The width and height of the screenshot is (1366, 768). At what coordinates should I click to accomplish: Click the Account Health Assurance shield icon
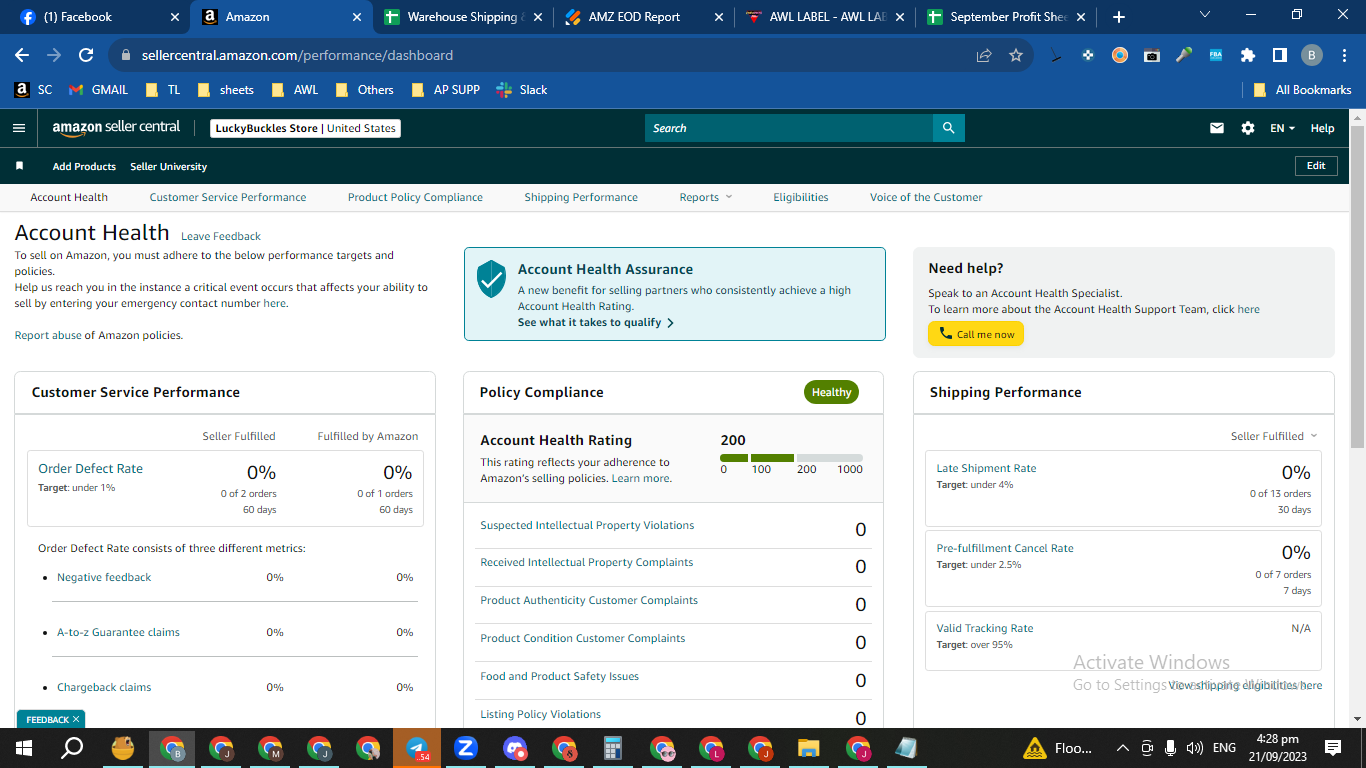[x=491, y=279]
